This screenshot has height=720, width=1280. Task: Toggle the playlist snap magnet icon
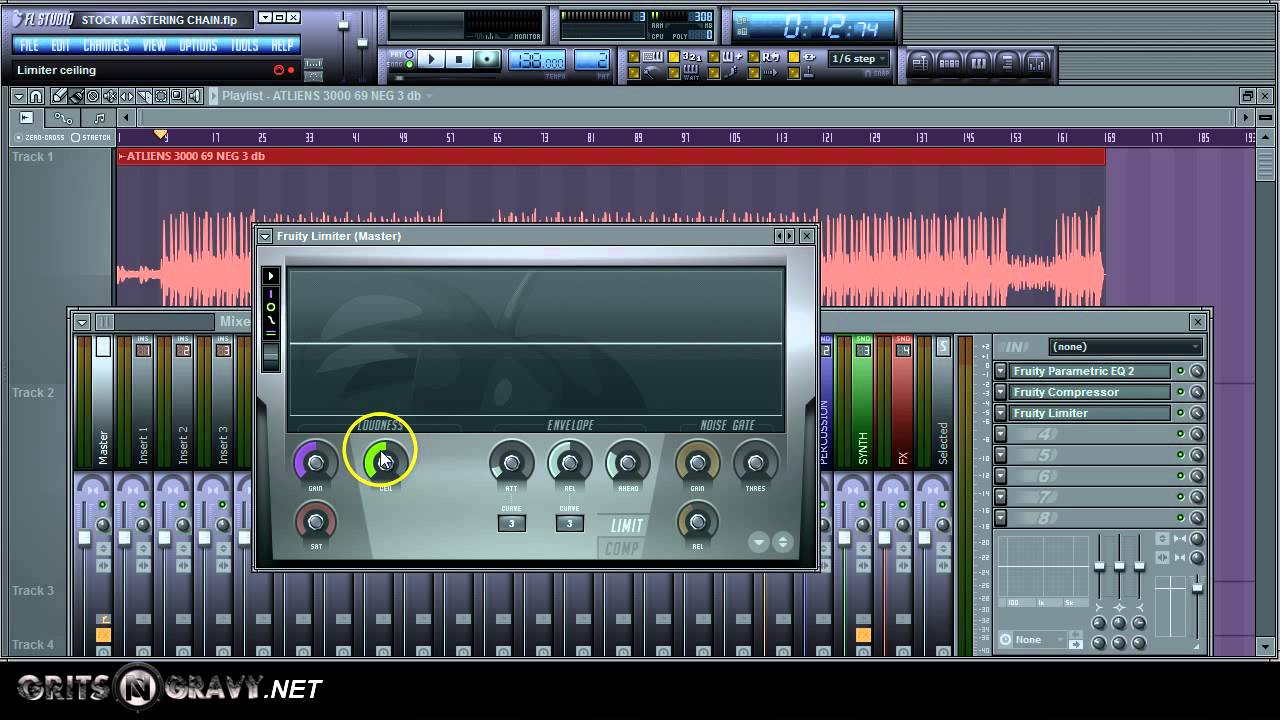(x=36, y=96)
